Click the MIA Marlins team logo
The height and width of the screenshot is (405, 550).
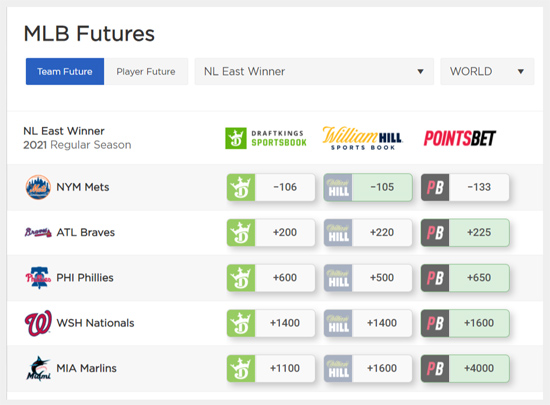(38, 369)
